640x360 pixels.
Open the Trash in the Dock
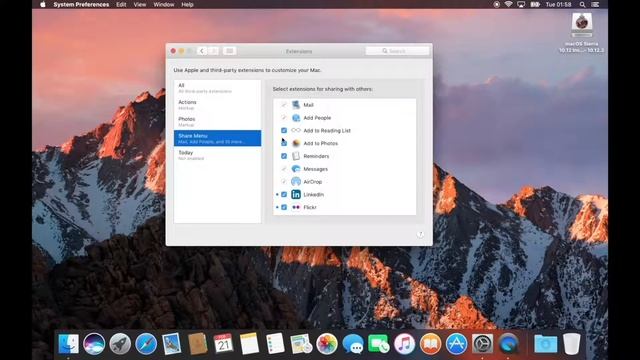click(x=572, y=343)
